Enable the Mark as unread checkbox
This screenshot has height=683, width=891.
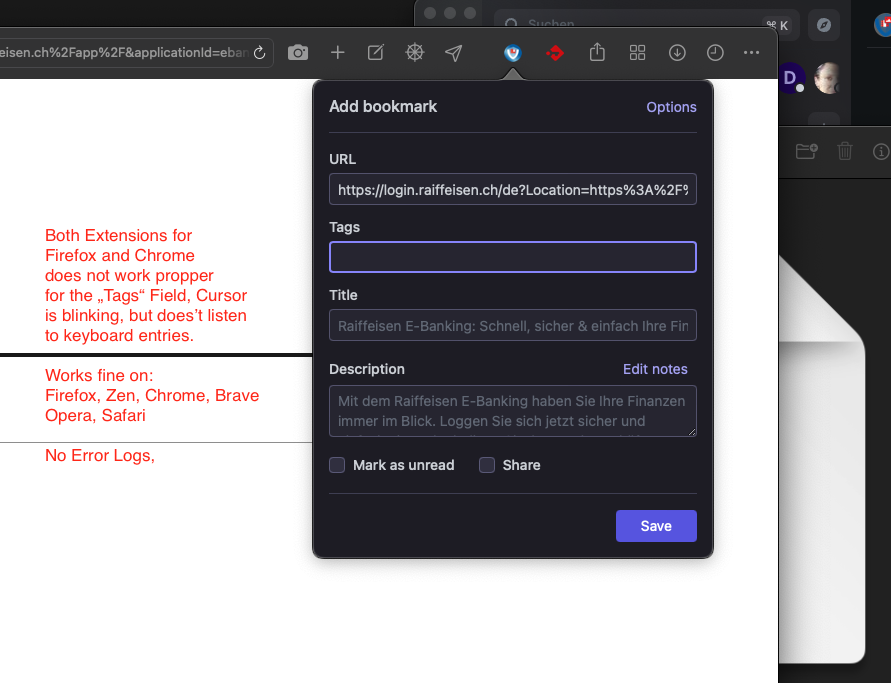coord(337,465)
